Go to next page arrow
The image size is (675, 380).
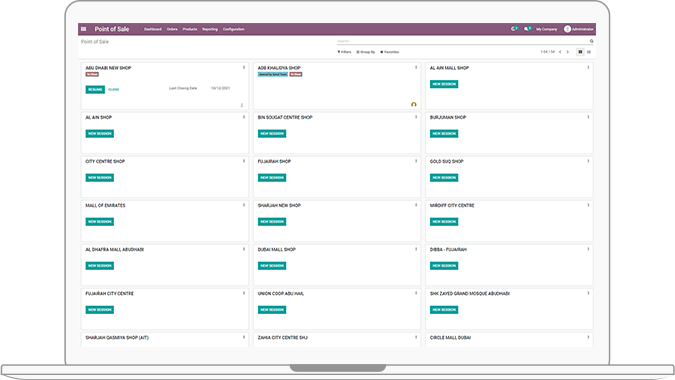(567, 52)
